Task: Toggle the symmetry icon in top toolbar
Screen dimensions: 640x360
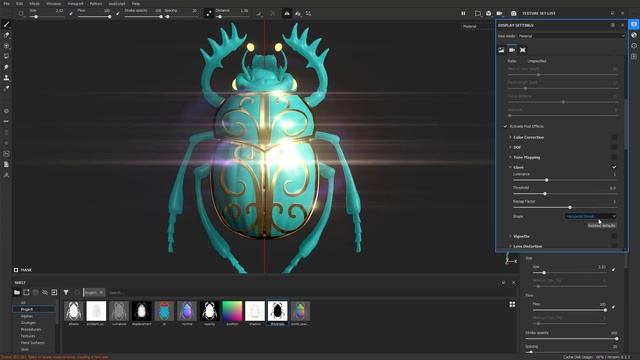Action: (x=287, y=13)
